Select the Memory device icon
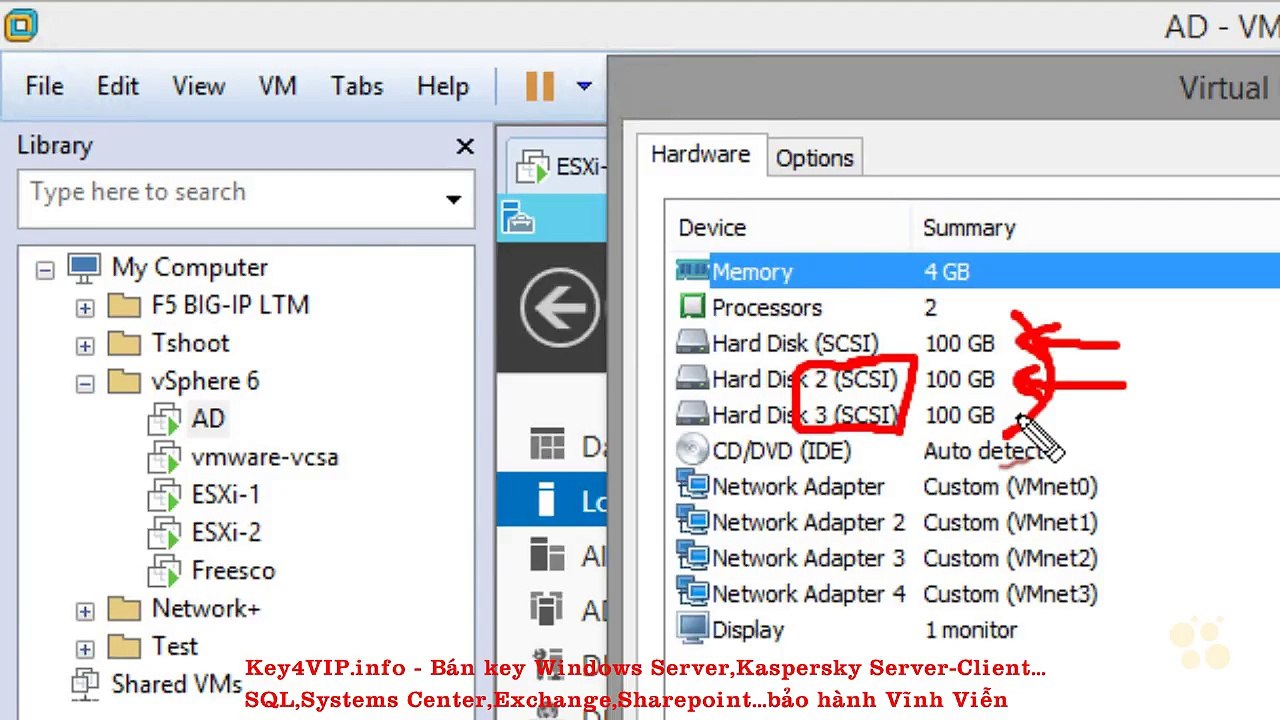Screen dimensions: 1280x720 point(692,270)
